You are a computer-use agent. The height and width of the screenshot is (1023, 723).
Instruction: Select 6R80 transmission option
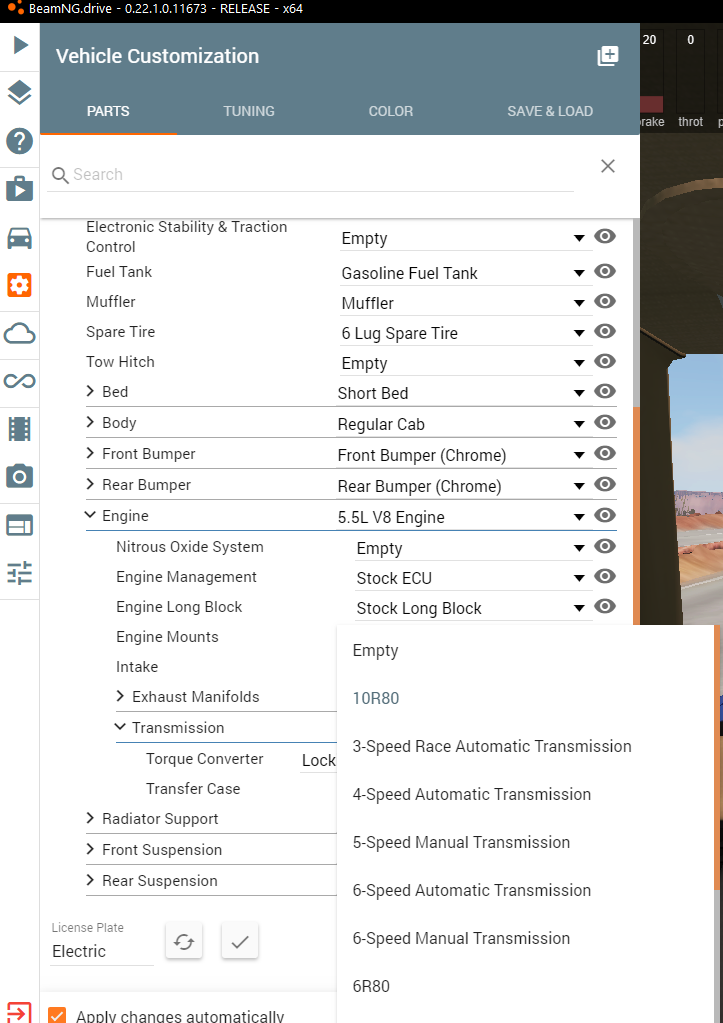pyautogui.click(x=525, y=986)
